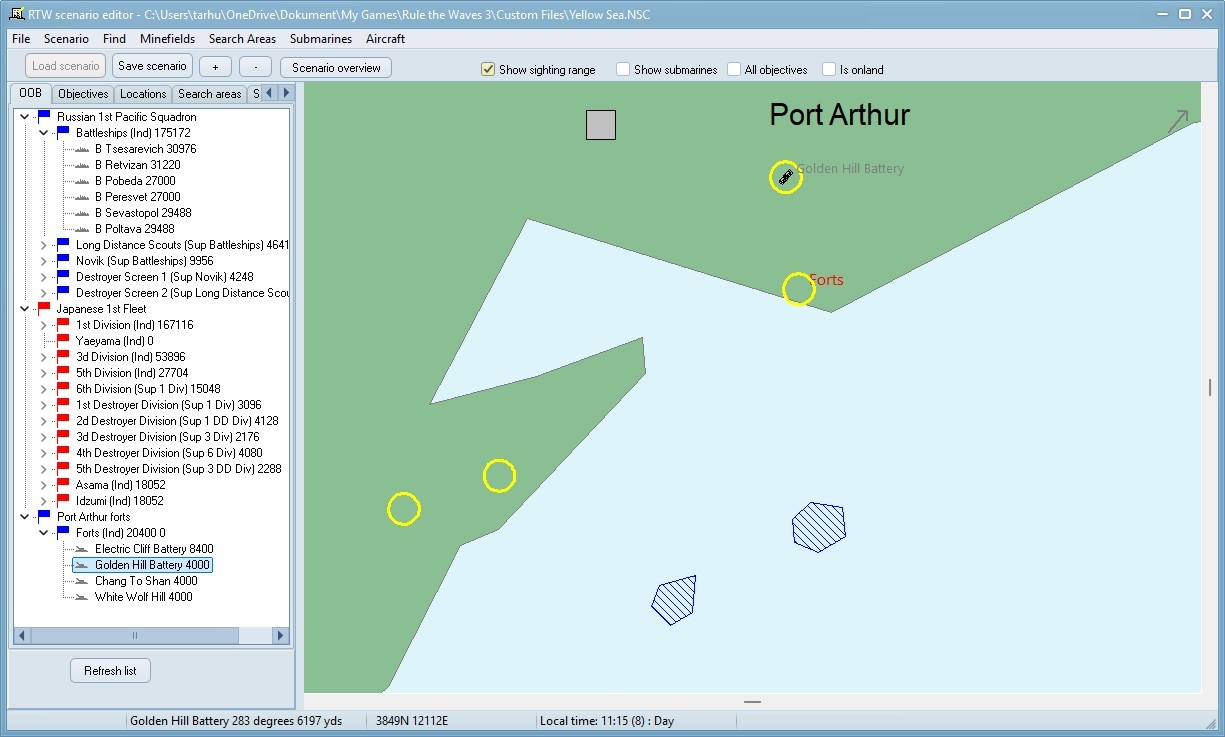Uncheck Show sighting range checkbox
The image size is (1225, 737).
(488, 70)
